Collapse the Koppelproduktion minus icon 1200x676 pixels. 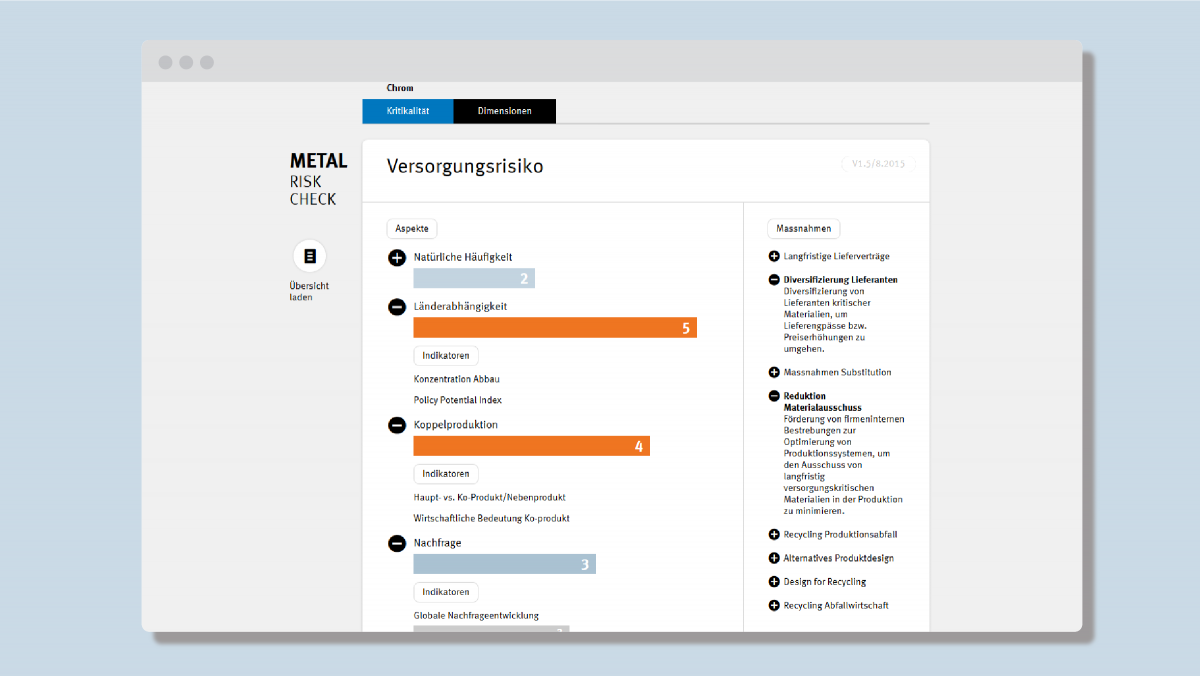[397, 425]
